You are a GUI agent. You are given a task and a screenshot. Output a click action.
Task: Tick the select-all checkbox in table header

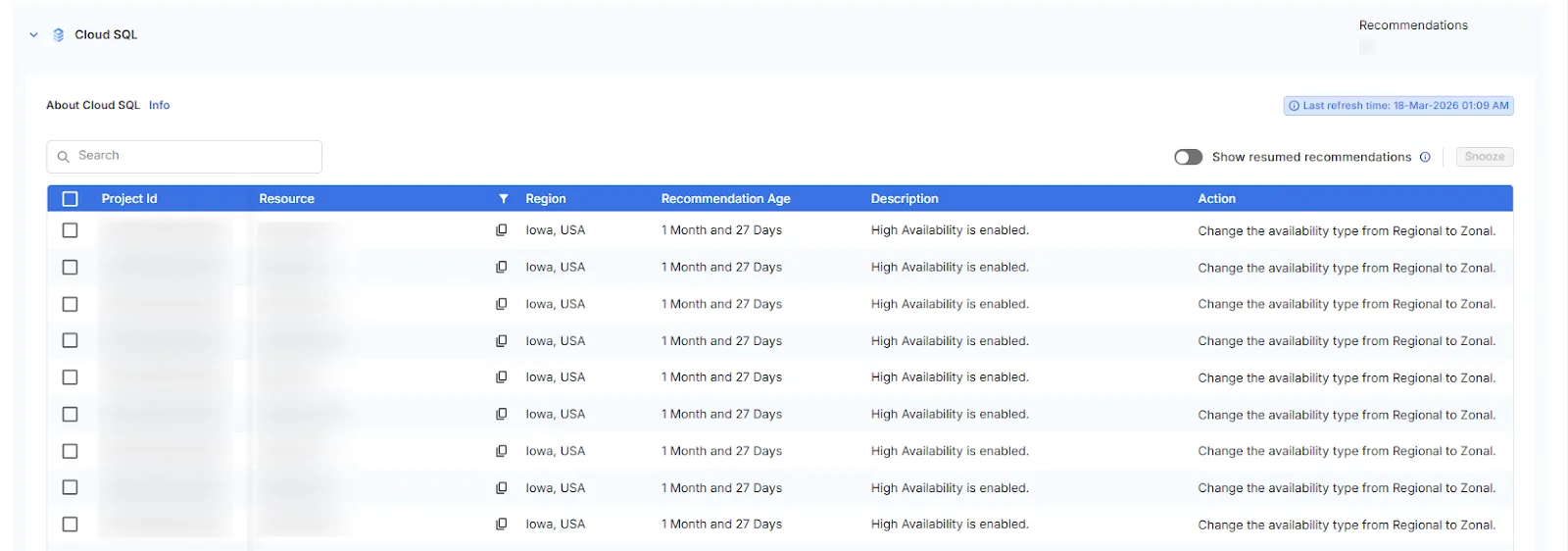coord(70,199)
